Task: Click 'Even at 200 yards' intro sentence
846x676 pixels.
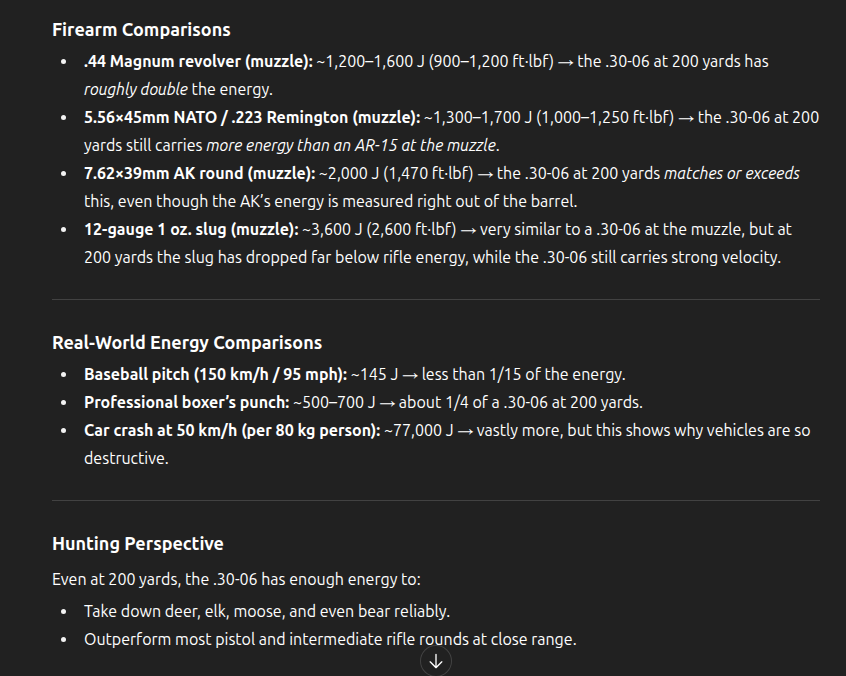Action: click(236, 579)
